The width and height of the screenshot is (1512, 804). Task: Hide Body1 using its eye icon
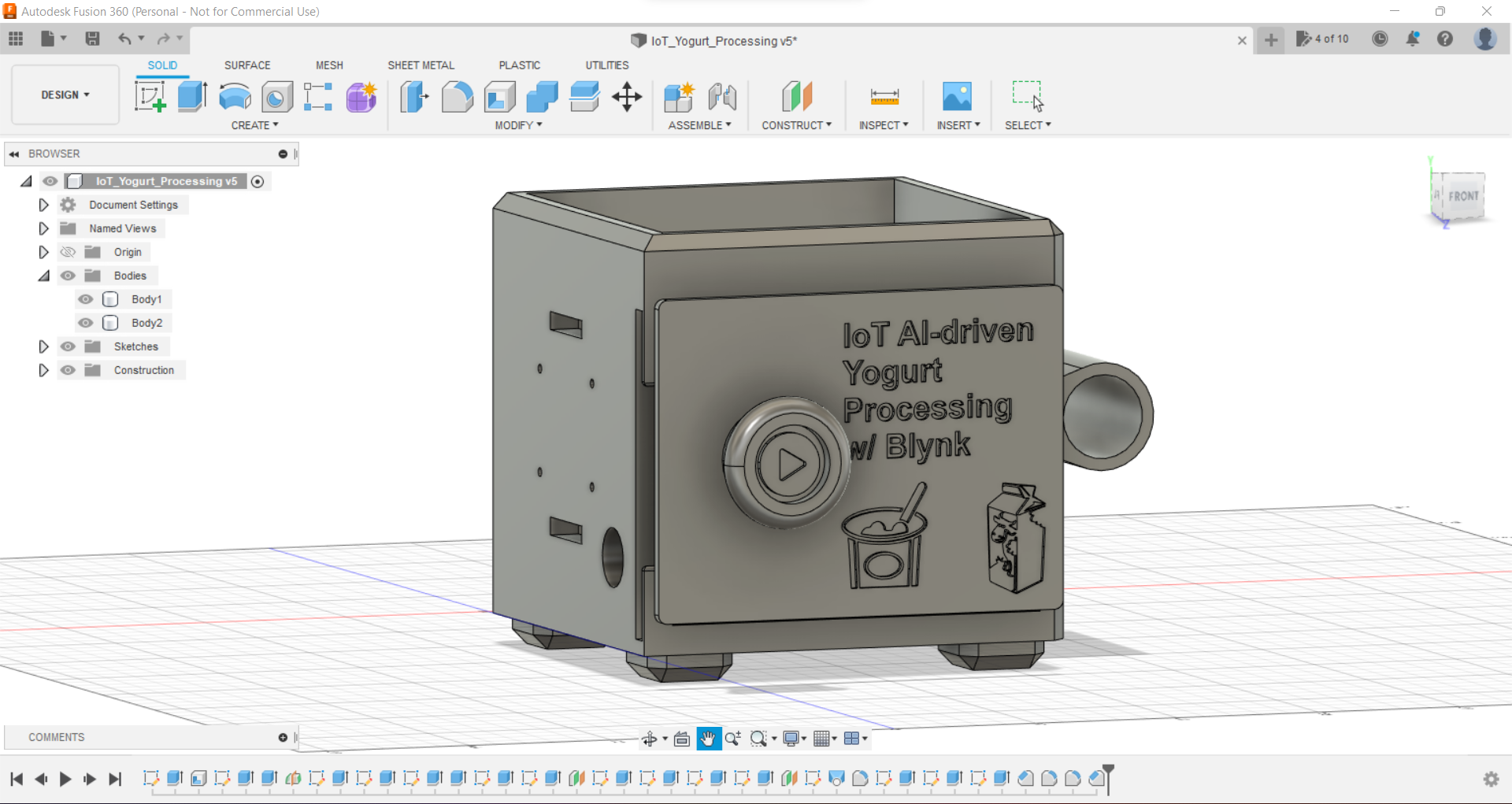pos(86,299)
